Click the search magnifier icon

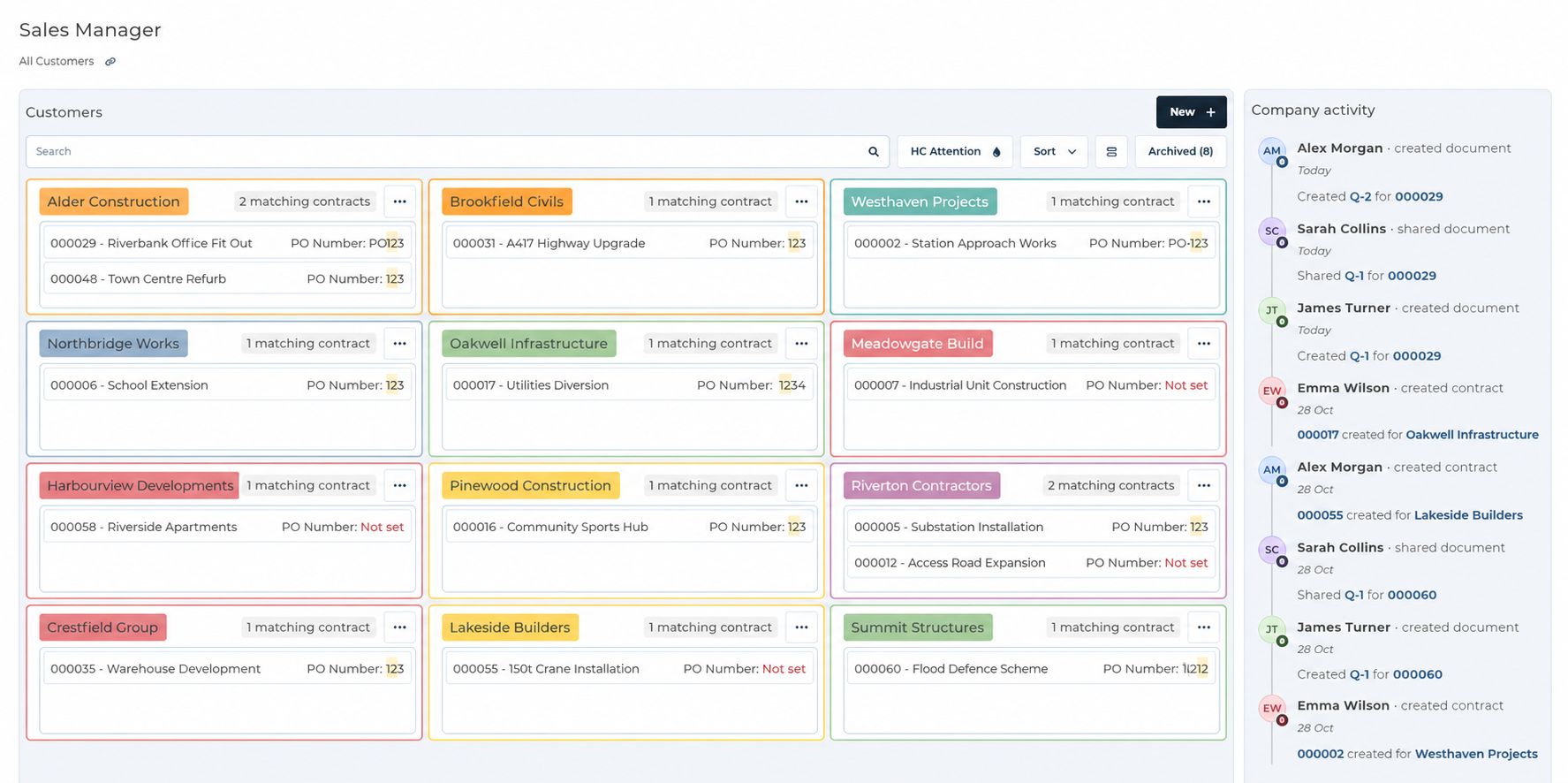click(x=873, y=152)
